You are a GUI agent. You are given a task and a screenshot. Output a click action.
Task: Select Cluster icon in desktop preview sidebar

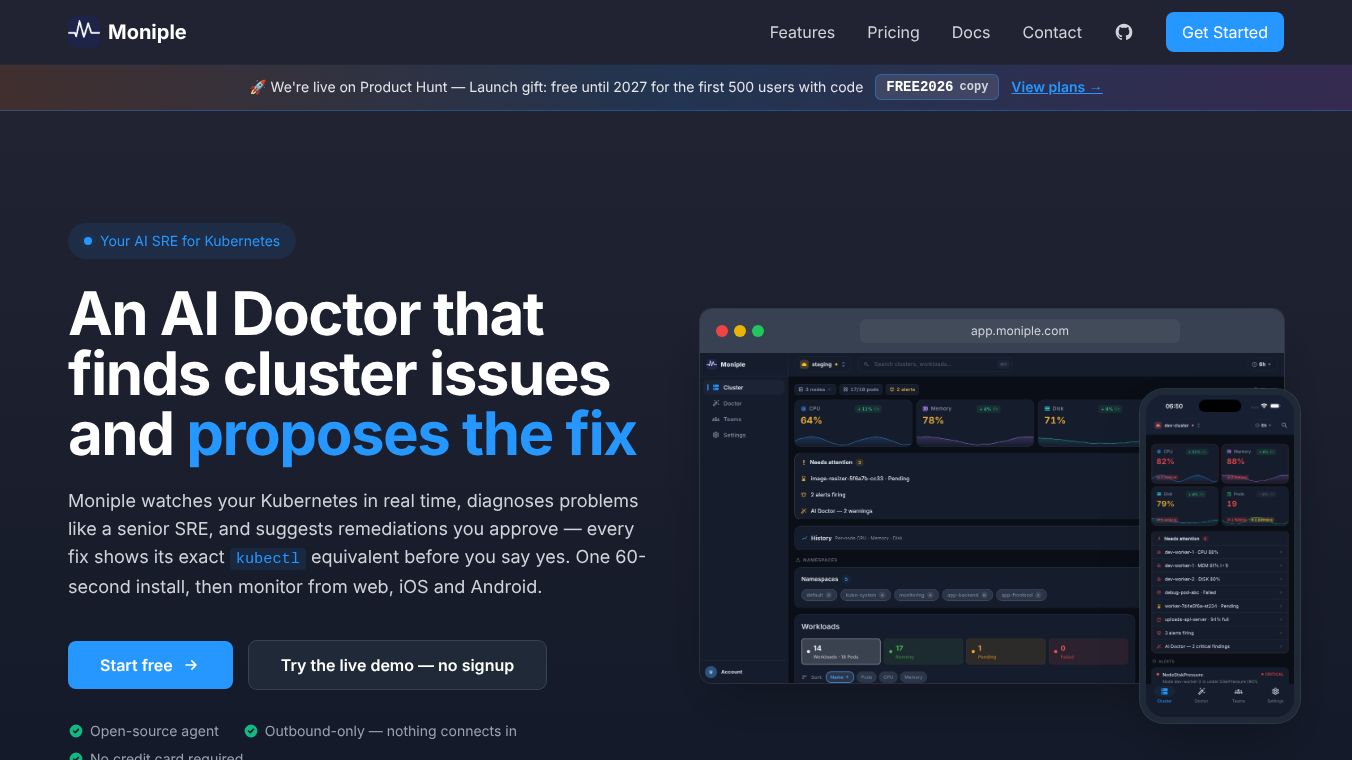[x=715, y=387]
